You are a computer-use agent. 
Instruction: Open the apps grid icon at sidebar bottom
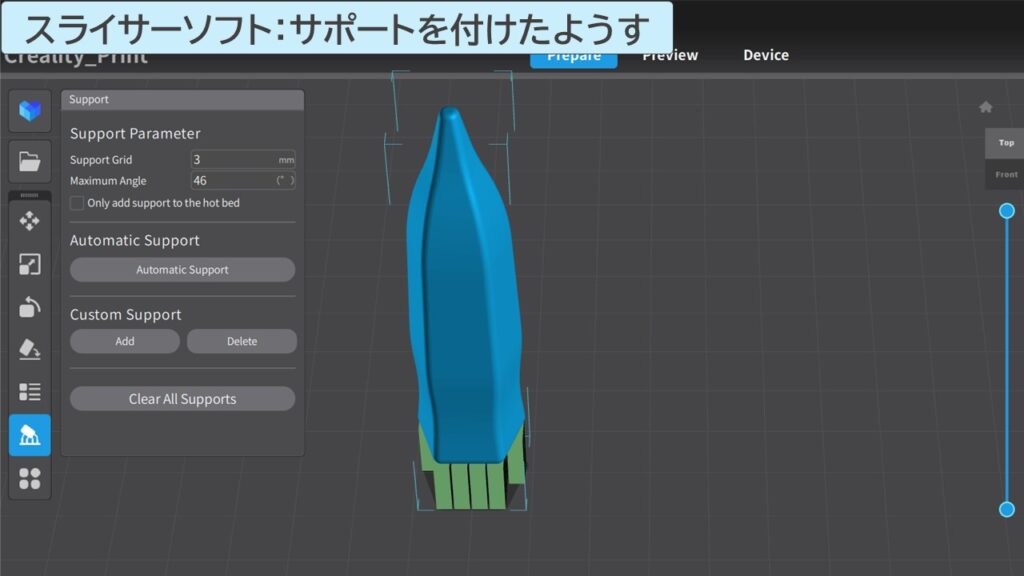coord(29,479)
